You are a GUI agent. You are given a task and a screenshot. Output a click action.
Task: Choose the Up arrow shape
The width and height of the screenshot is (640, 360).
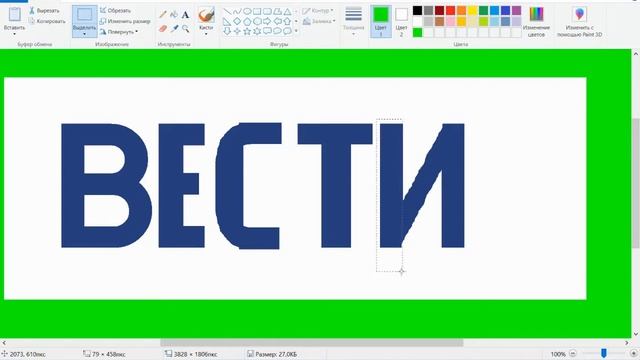pos(287,21)
